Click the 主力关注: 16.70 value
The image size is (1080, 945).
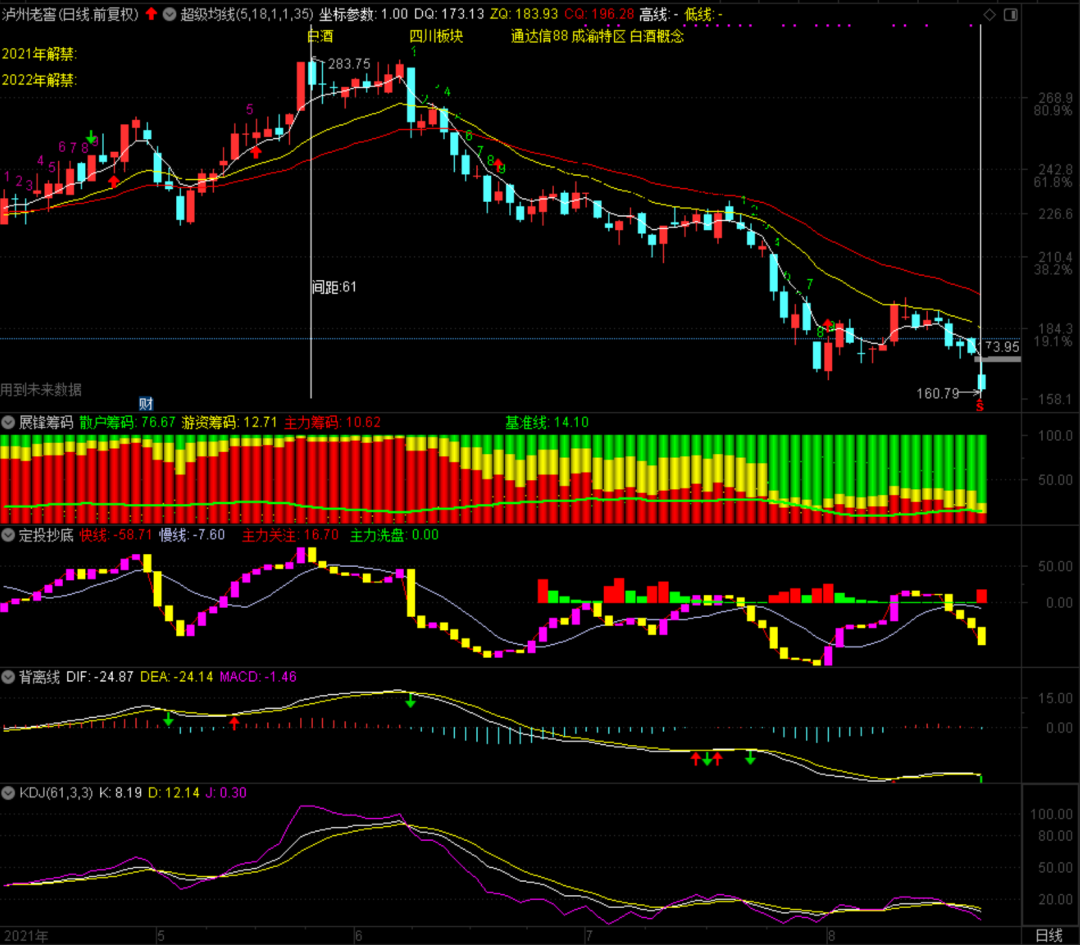click(x=290, y=535)
